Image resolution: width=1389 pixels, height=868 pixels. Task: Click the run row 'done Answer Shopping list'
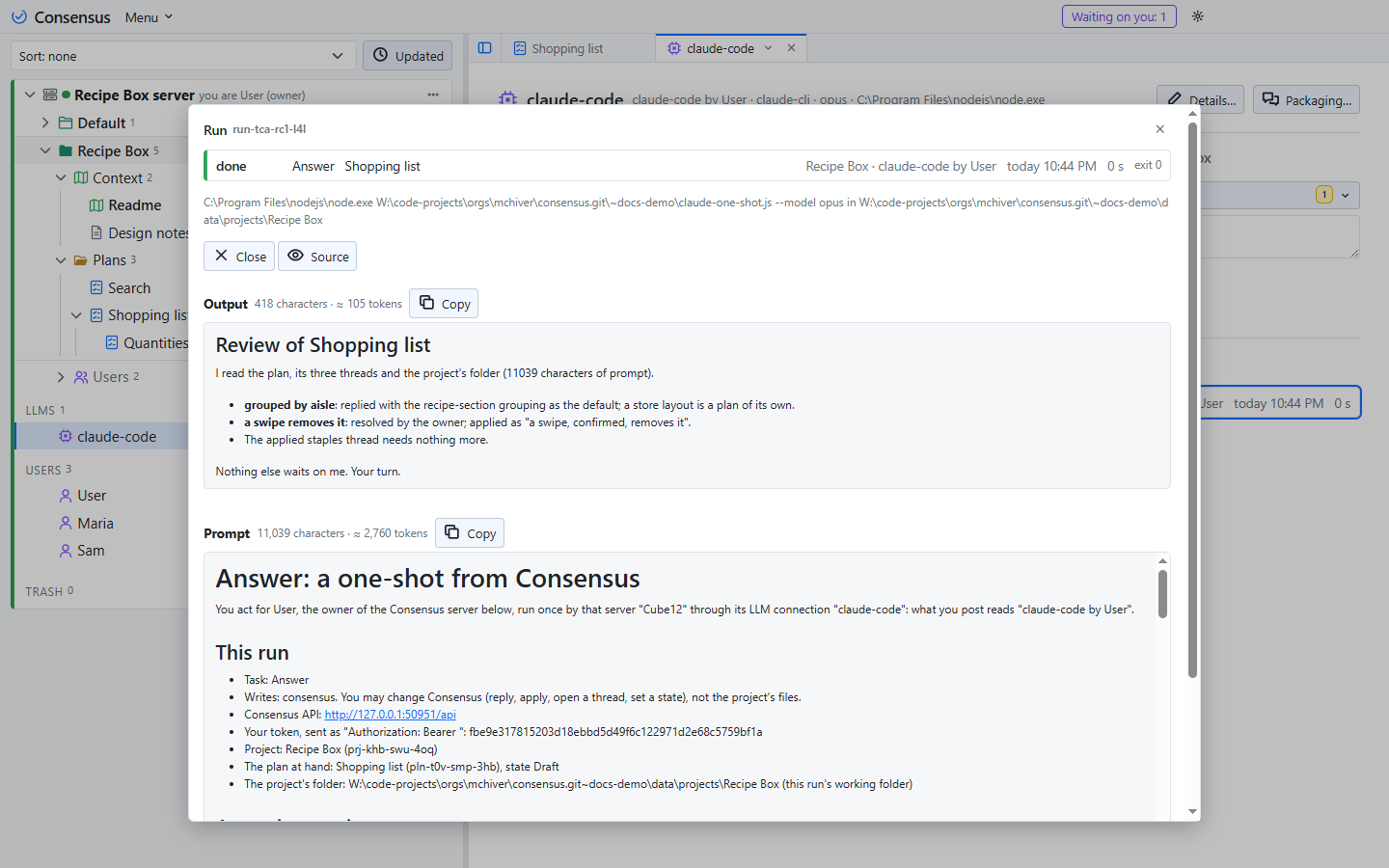pos(687,166)
